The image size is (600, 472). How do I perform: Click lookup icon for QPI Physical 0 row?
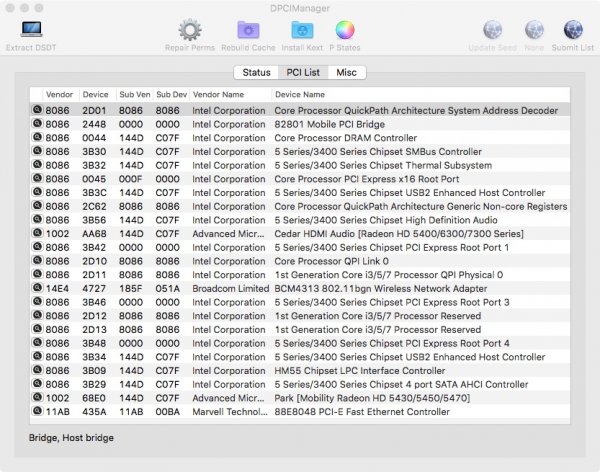[x=37, y=274]
